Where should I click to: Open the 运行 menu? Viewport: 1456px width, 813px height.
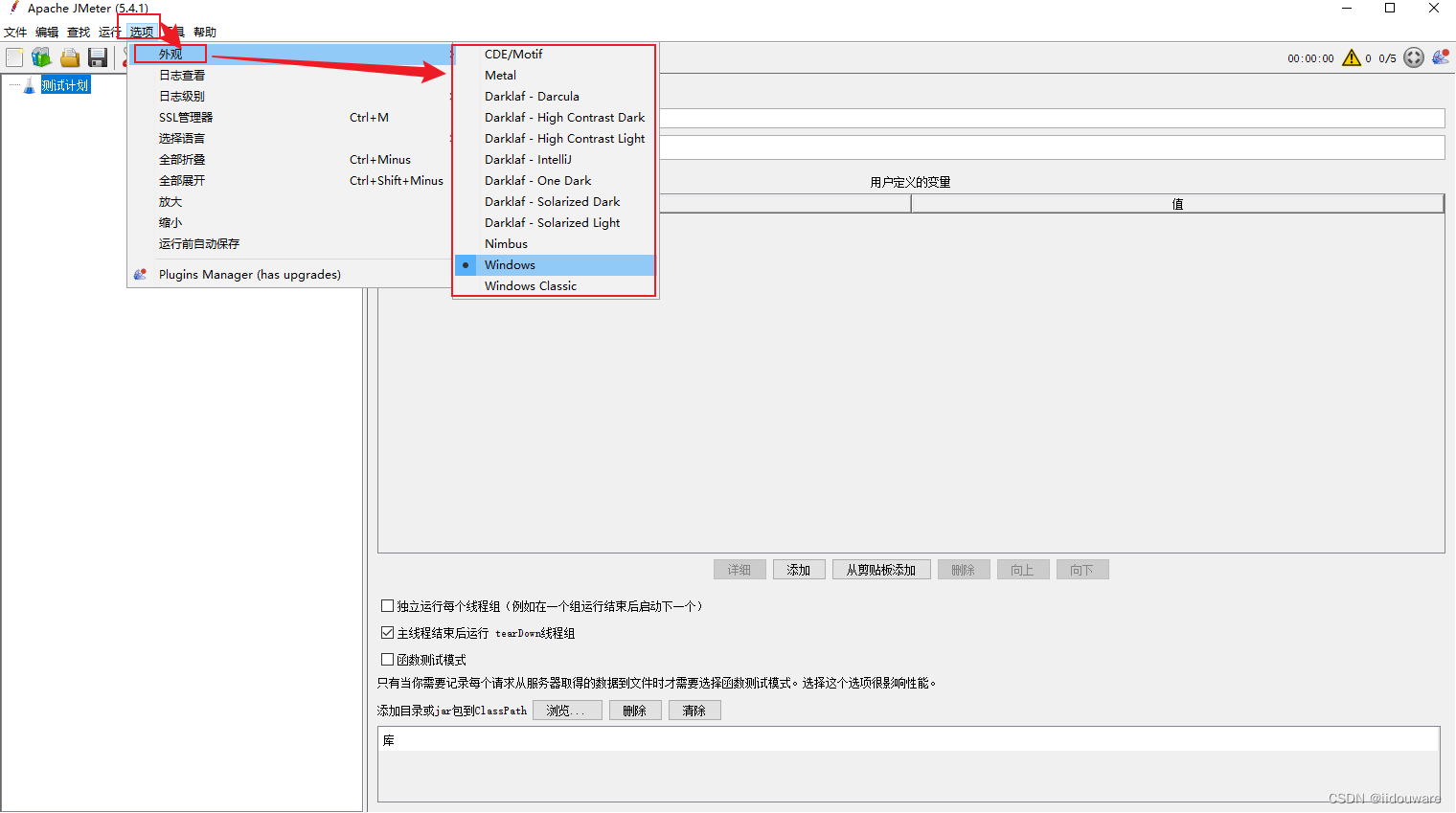coord(109,32)
